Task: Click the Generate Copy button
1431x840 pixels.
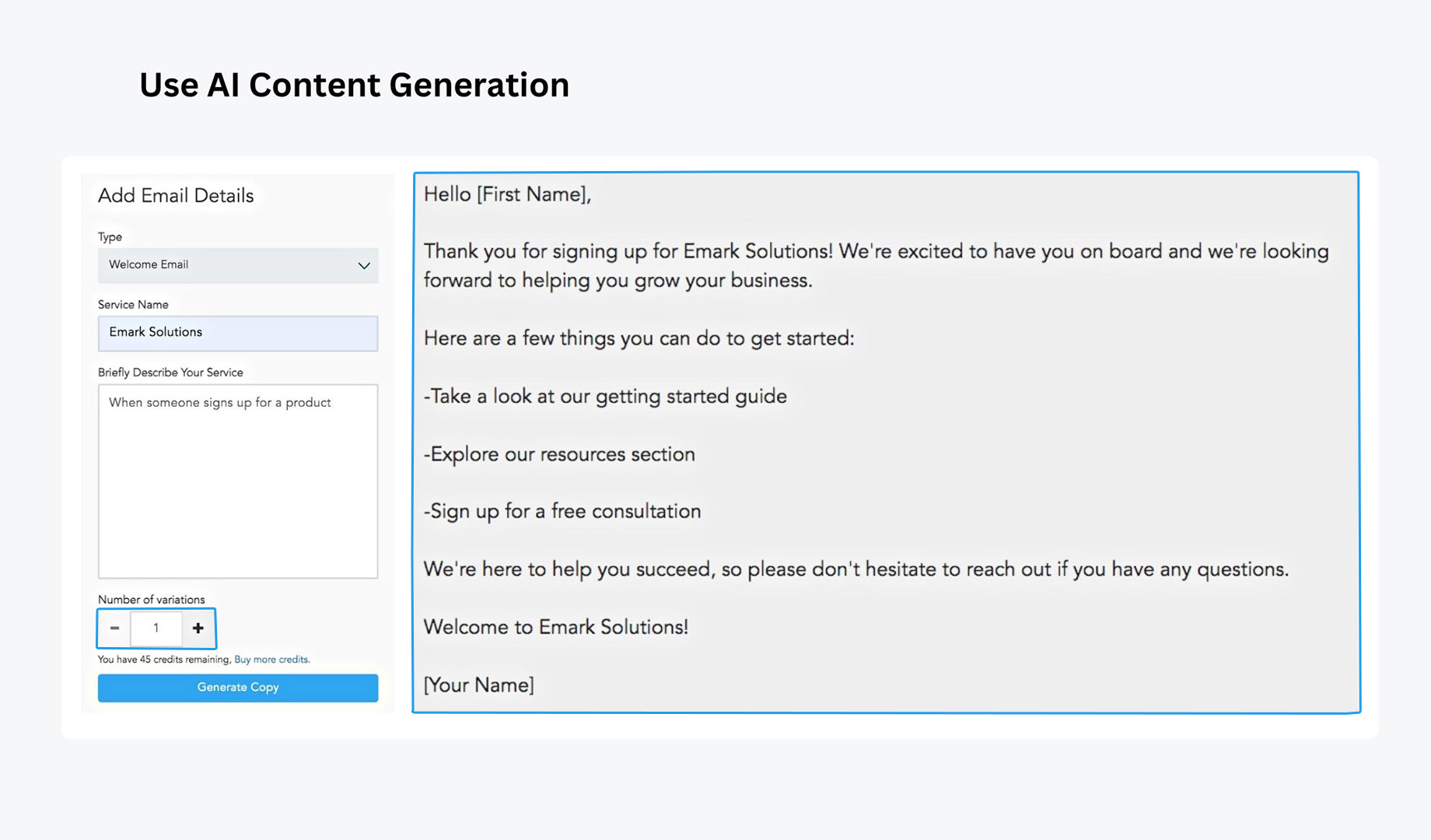Action: click(238, 688)
